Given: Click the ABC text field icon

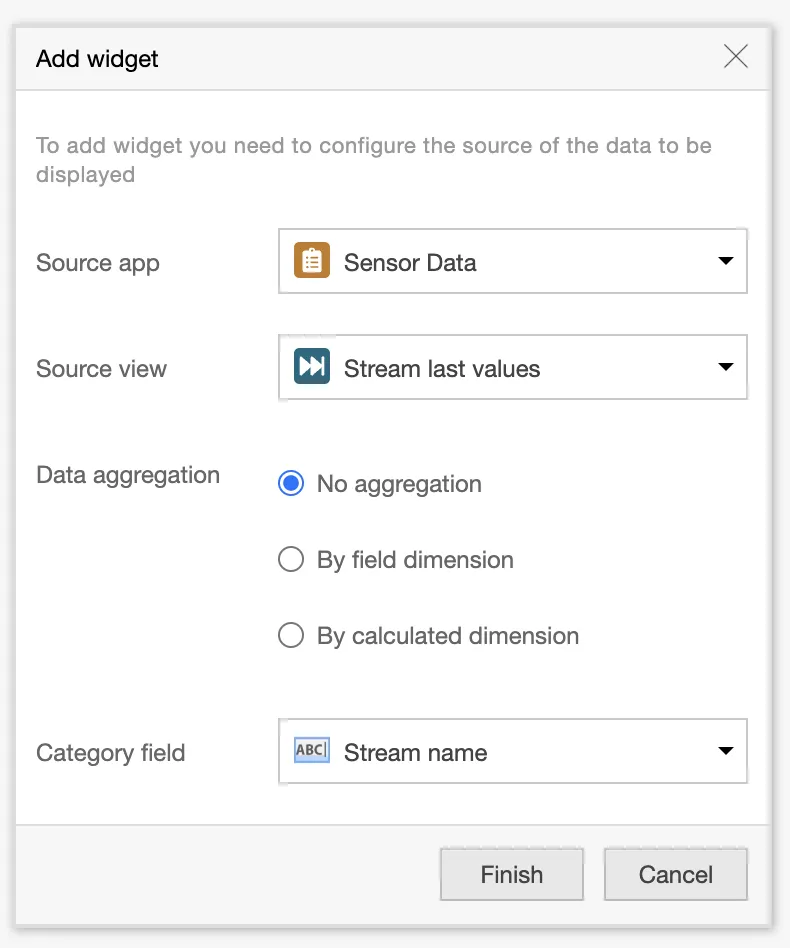Looking at the screenshot, I should (x=311, y=751).
